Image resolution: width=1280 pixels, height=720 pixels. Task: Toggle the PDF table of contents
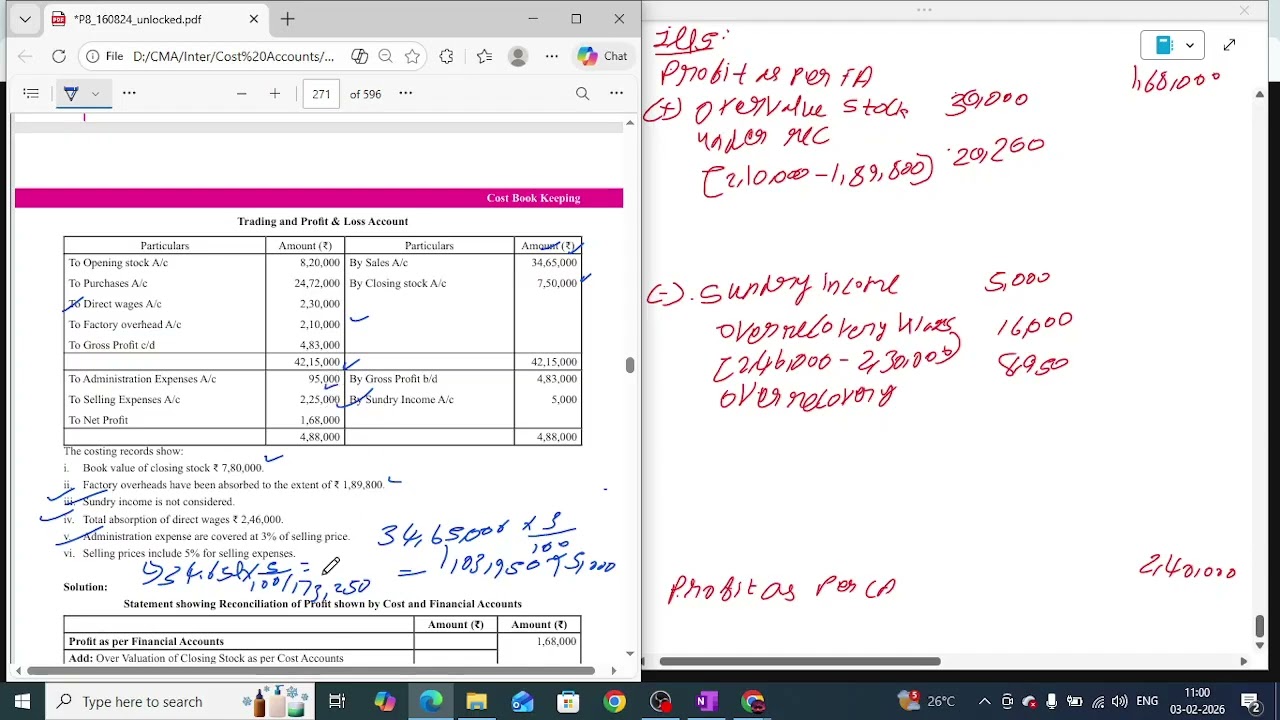tap(31, 93)
